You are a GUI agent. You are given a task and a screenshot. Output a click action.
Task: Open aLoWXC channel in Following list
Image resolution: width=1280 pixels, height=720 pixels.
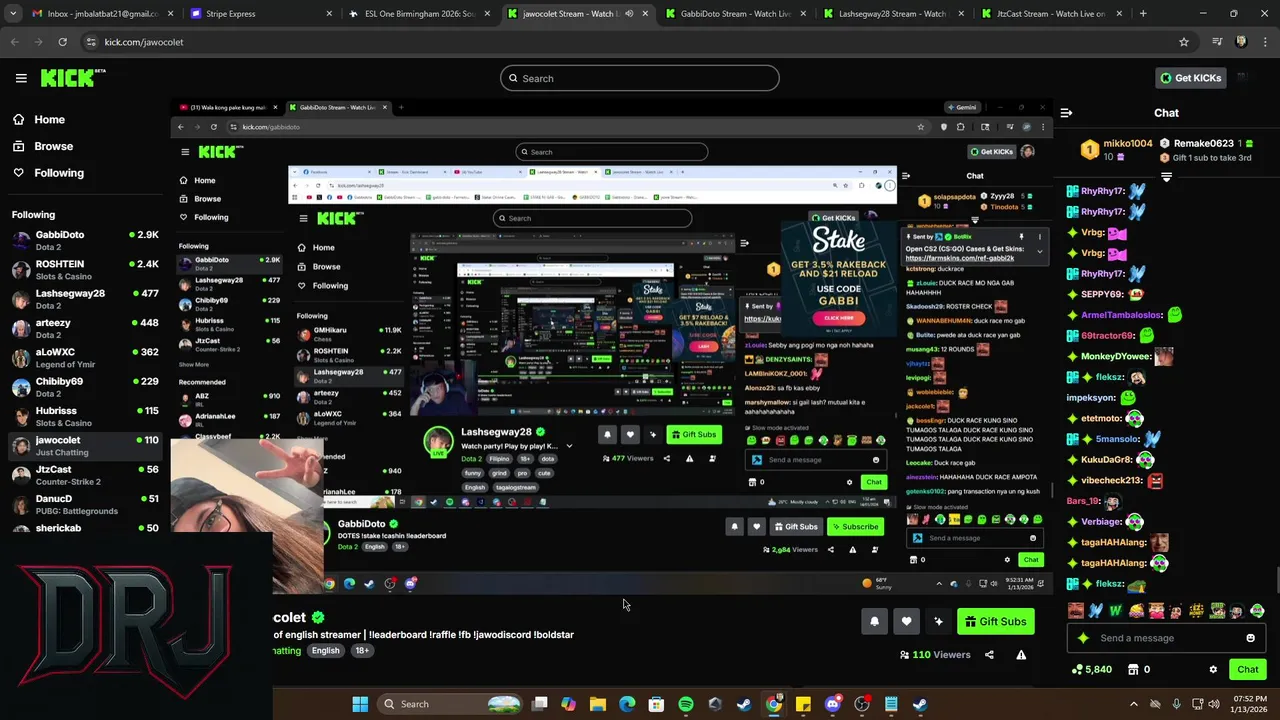85,358
